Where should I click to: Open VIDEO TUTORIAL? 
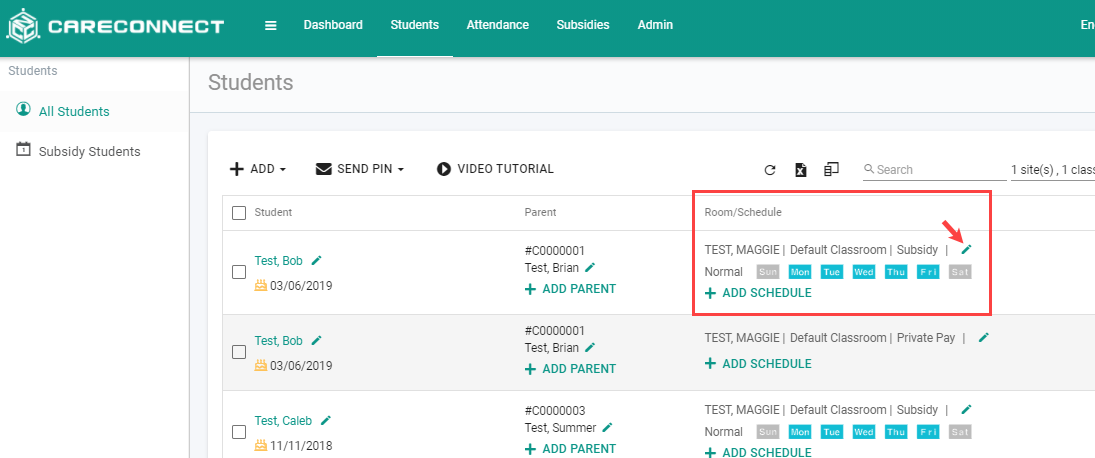(x=495, y=169)
